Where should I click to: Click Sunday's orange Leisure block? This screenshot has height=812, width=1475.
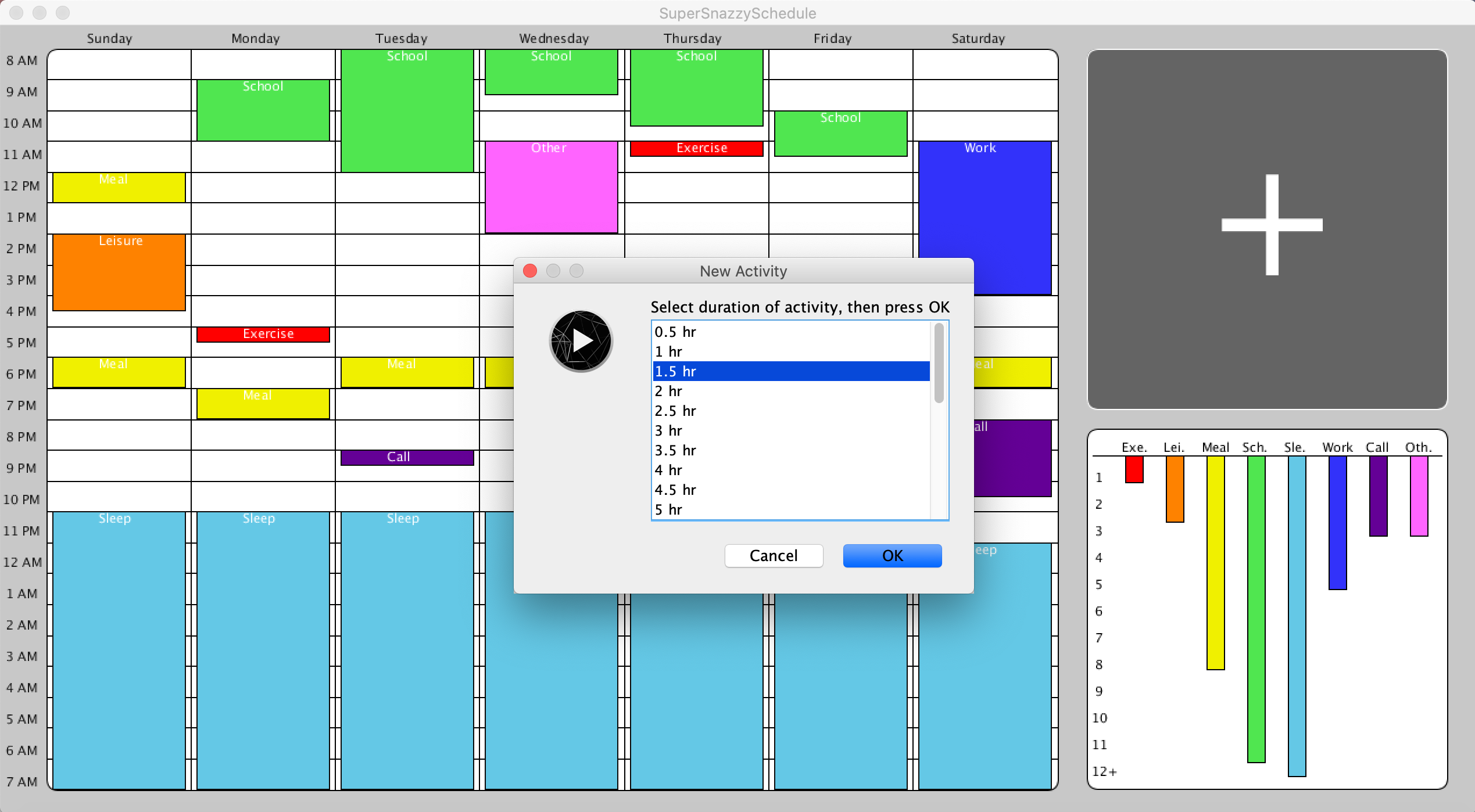(119, 273)
